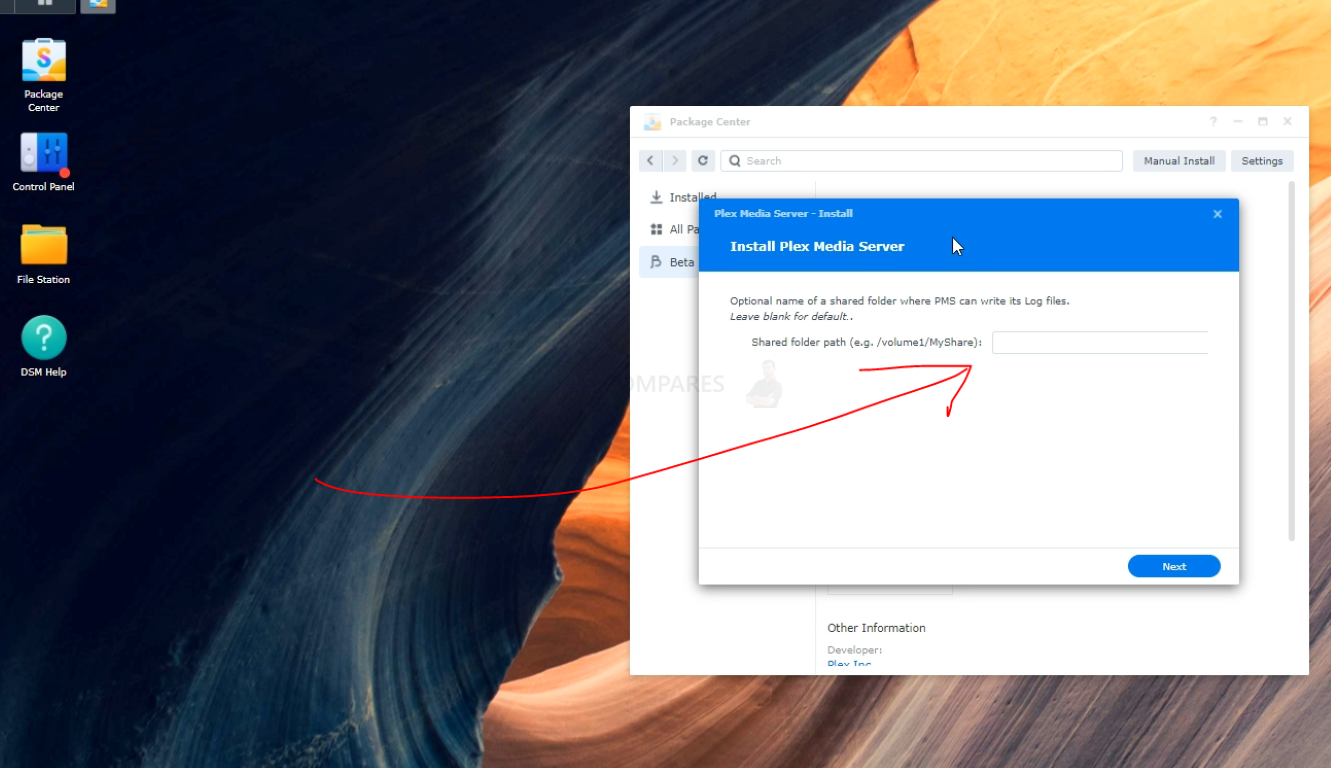Click the Package Center vertical scrollbar
This screenshot has width=1331, height=768.
click(1291, 360)
